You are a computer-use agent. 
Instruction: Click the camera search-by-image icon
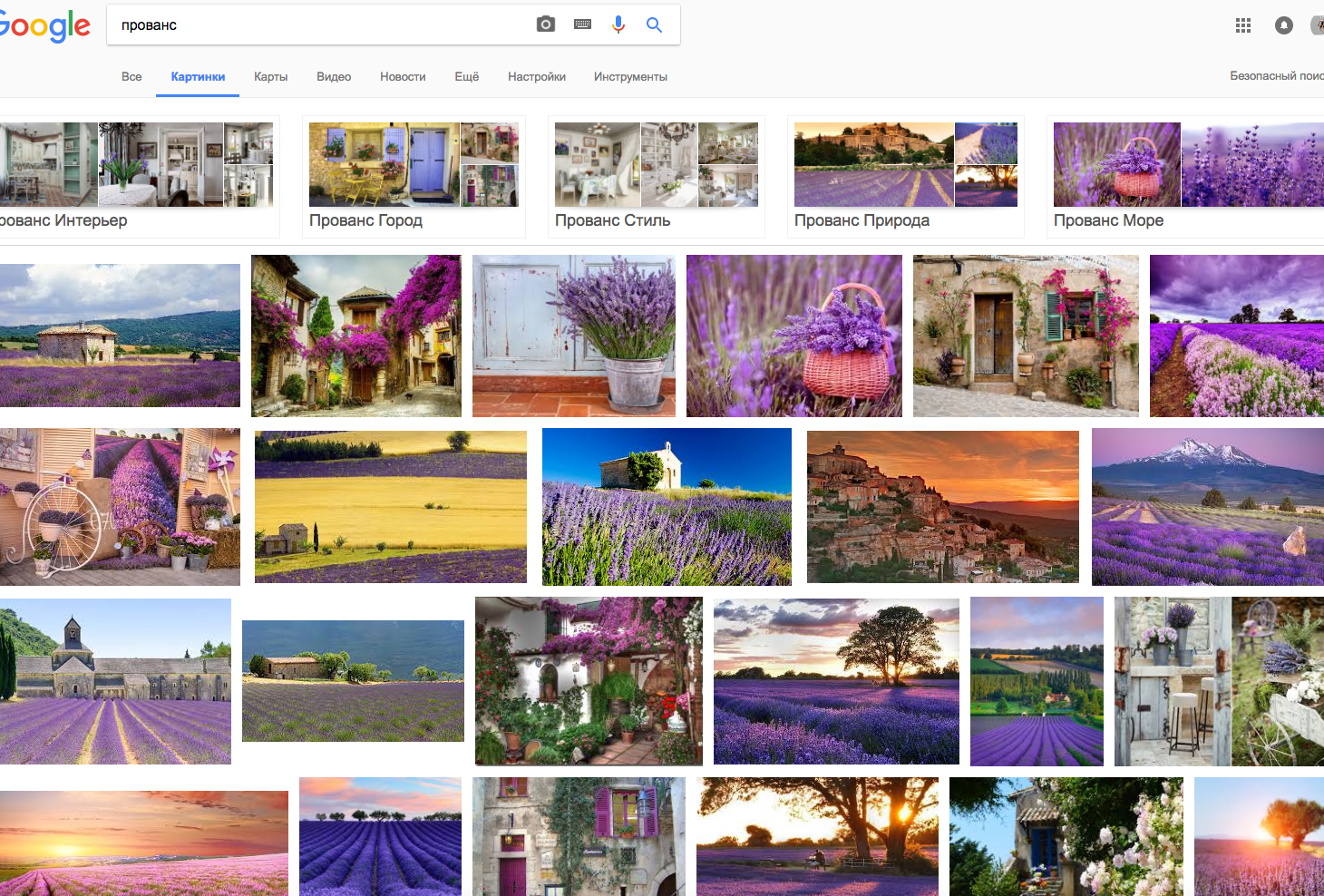(545, 24)
